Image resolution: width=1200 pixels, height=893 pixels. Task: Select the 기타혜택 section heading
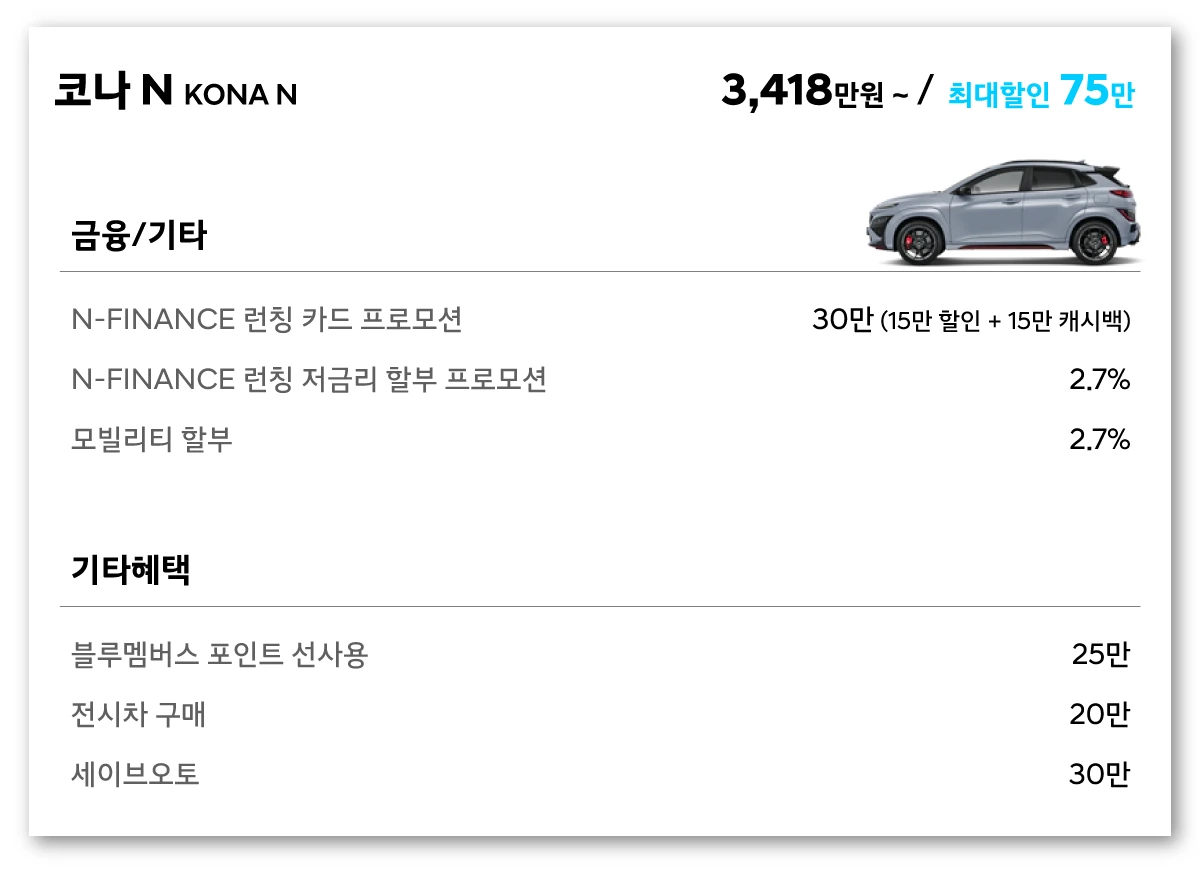tap(130, 571)
